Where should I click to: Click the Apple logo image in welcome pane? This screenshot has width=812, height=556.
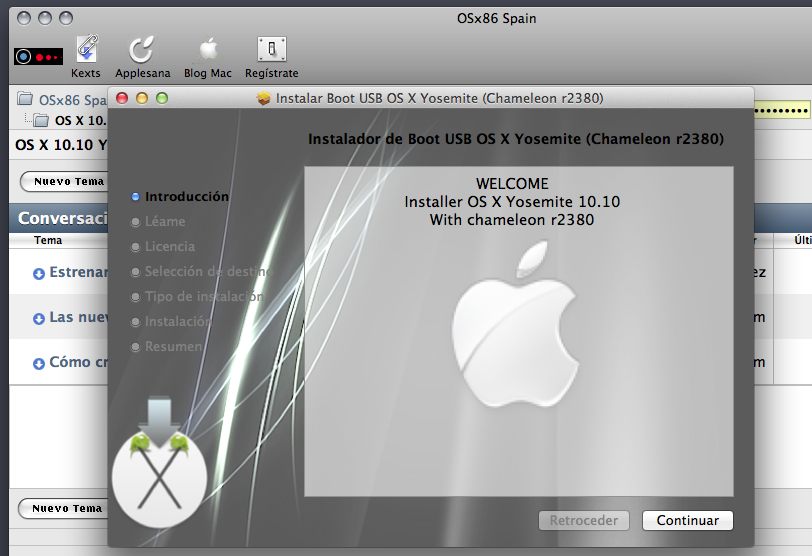[x=516, y=324]
